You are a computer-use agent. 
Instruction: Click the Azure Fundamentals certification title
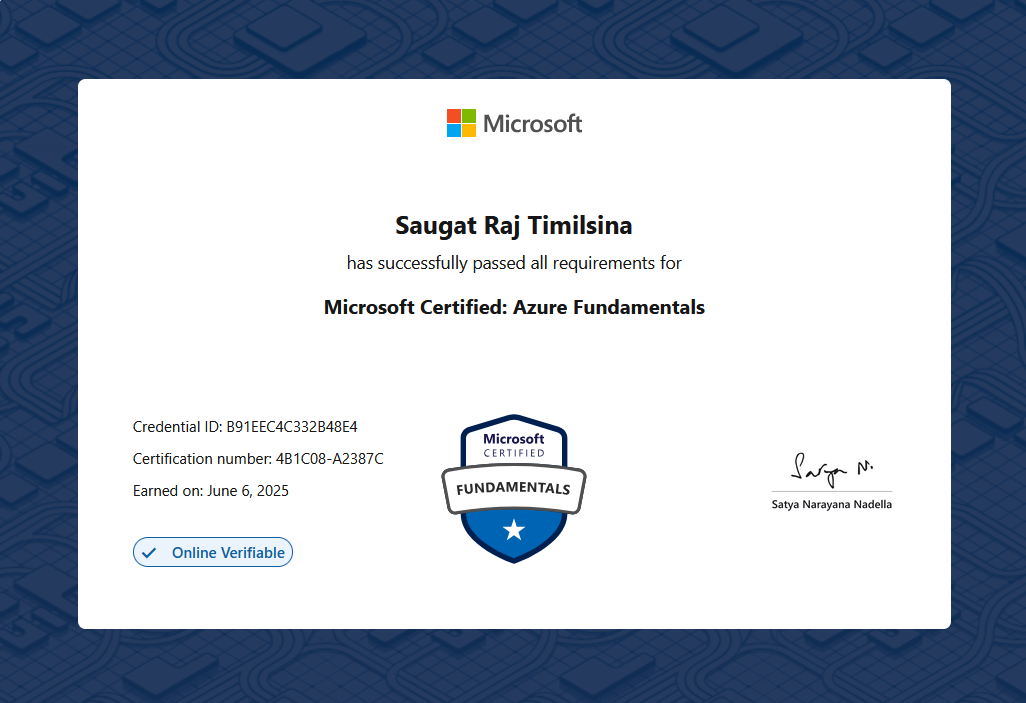513,307
